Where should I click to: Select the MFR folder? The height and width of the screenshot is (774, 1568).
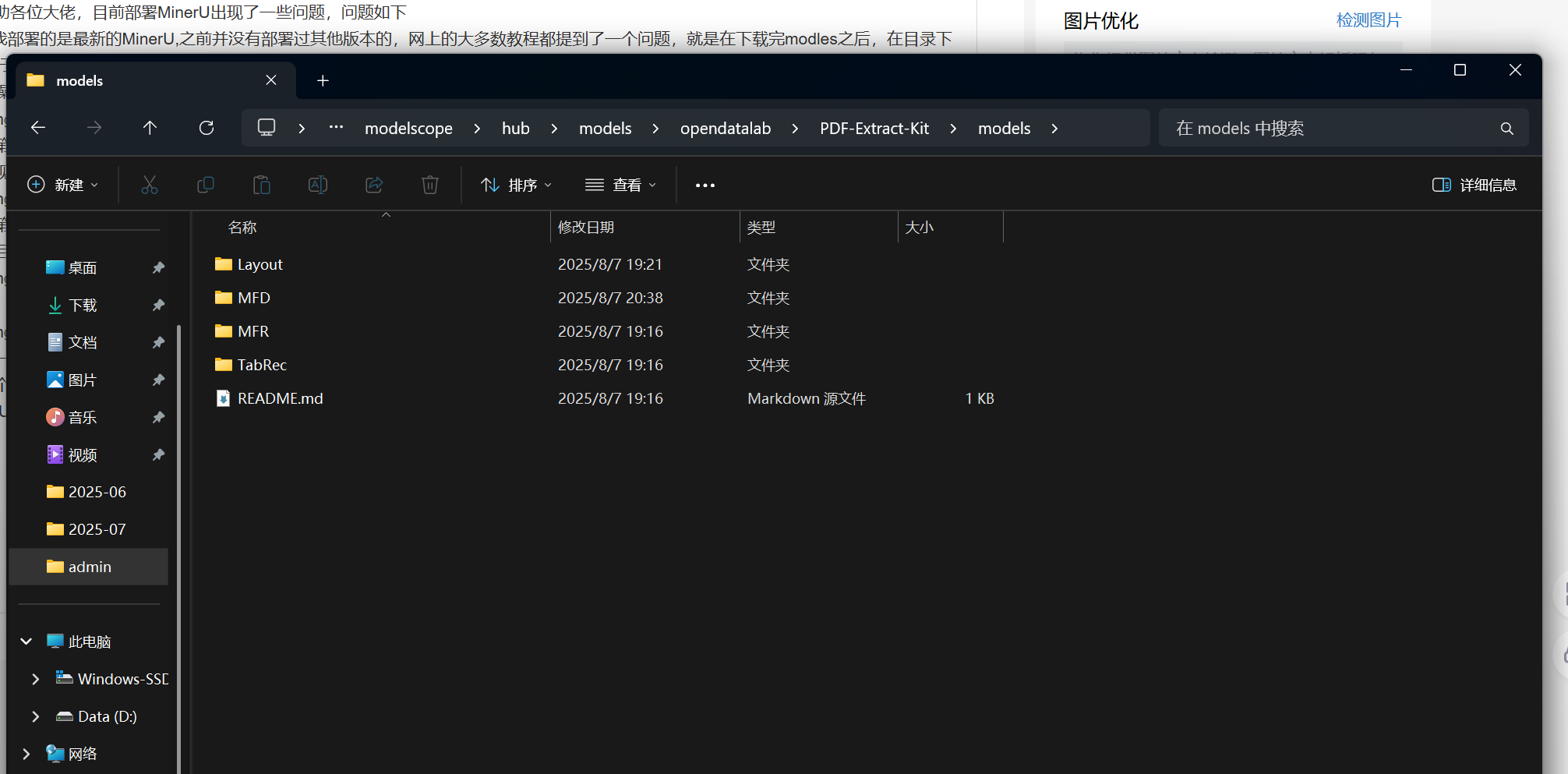coord(253,331)
